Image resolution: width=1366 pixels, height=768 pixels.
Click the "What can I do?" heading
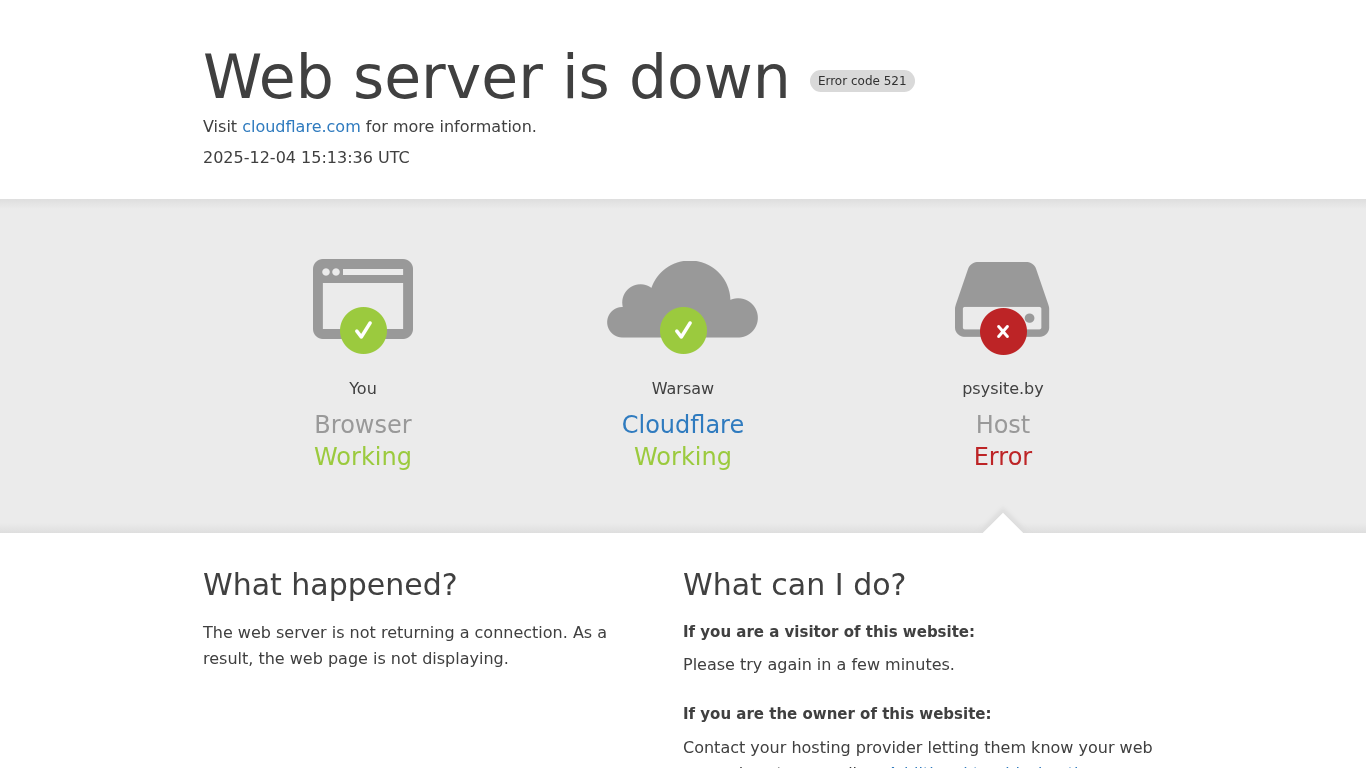pyautogui.click(x=794, y=585)
